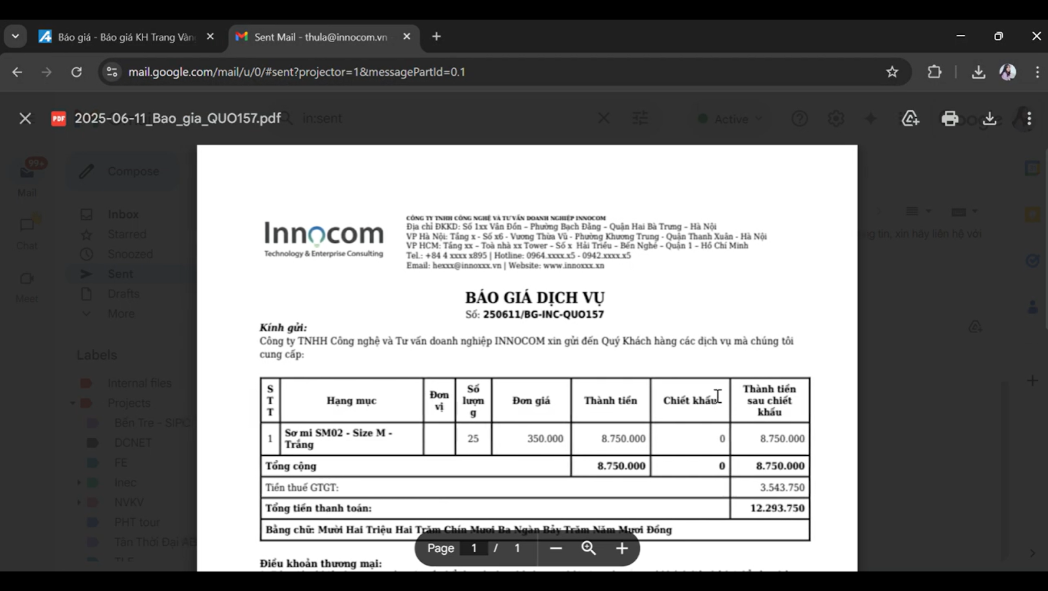
Task: Select the Sent folder in Gmail sidebar
Action: point(118,273)
